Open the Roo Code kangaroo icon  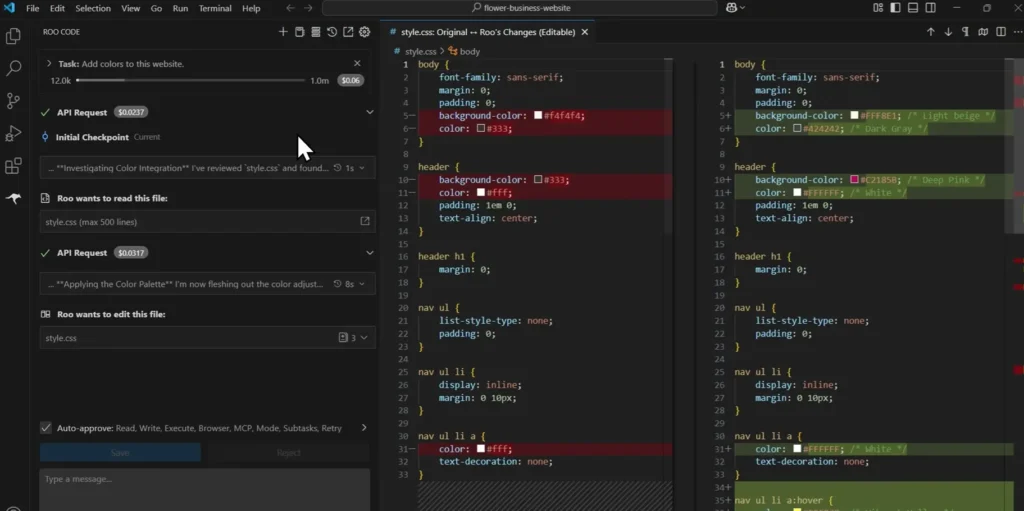(x=13, y=199)
